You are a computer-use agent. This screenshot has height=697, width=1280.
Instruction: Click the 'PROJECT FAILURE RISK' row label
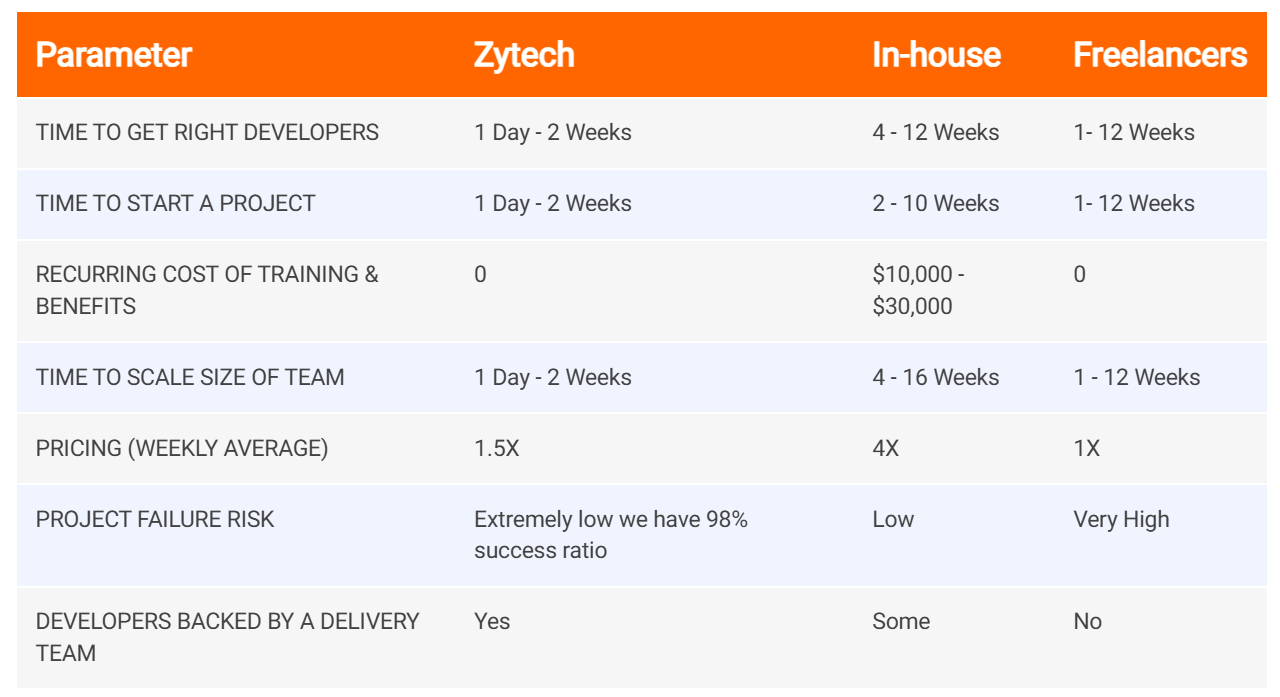pos(155,519)
